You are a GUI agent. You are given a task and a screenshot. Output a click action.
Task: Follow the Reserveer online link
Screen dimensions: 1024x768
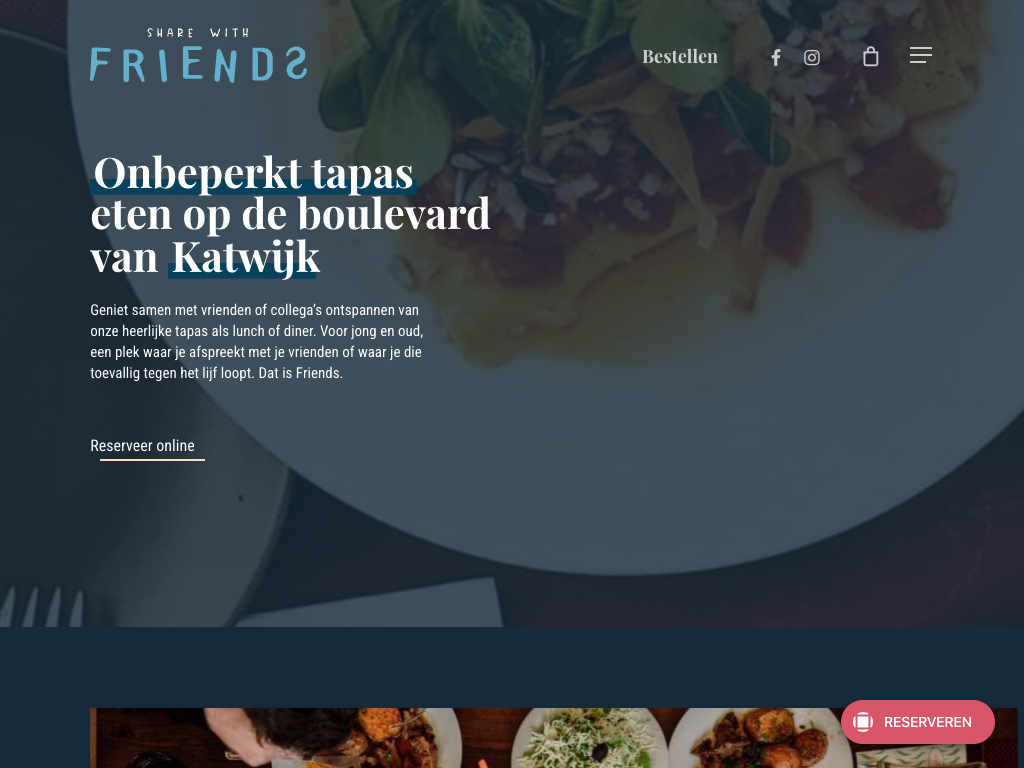click(x=142, y=445)
